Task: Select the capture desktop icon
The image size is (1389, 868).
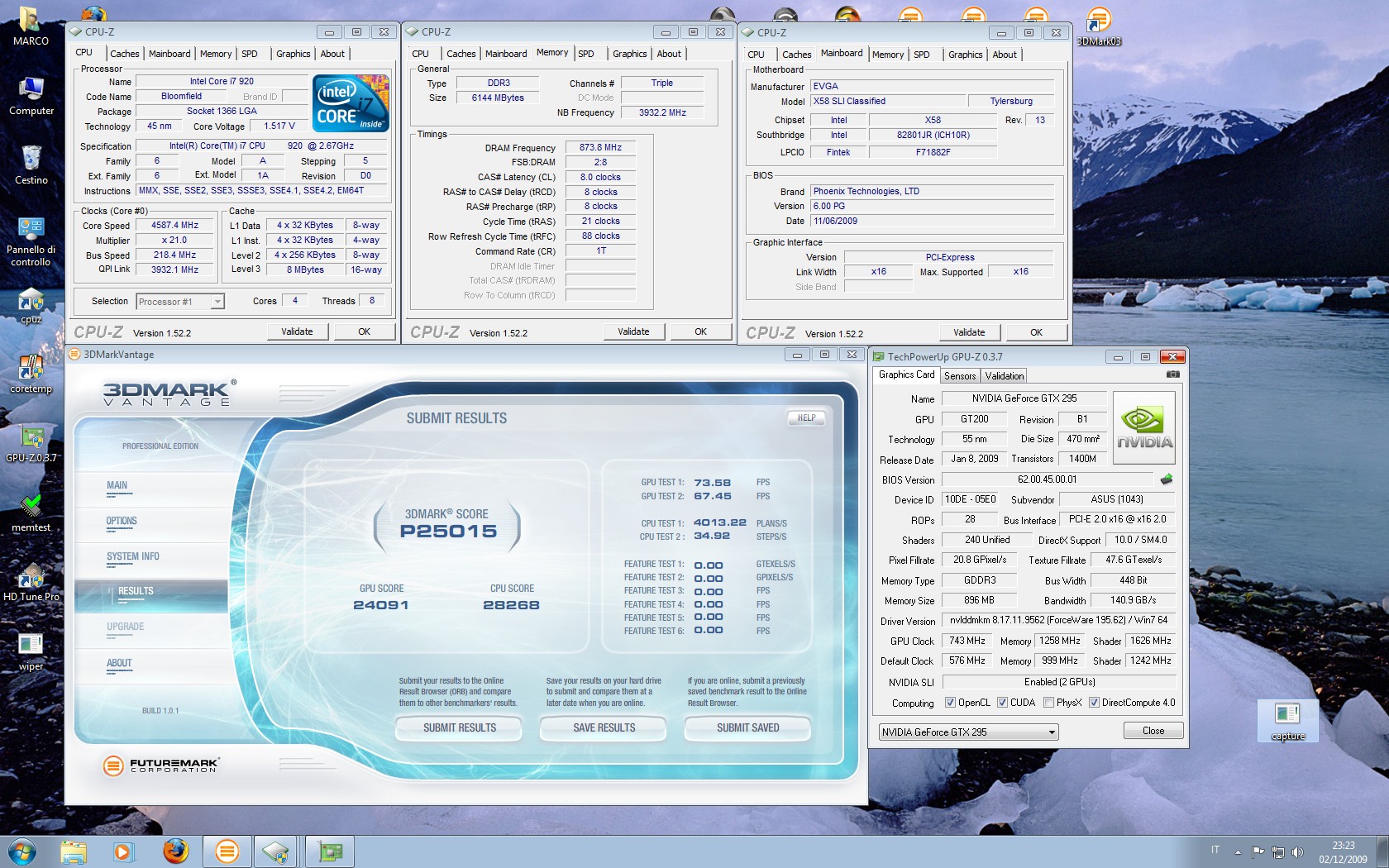Action: point(1288,721)
